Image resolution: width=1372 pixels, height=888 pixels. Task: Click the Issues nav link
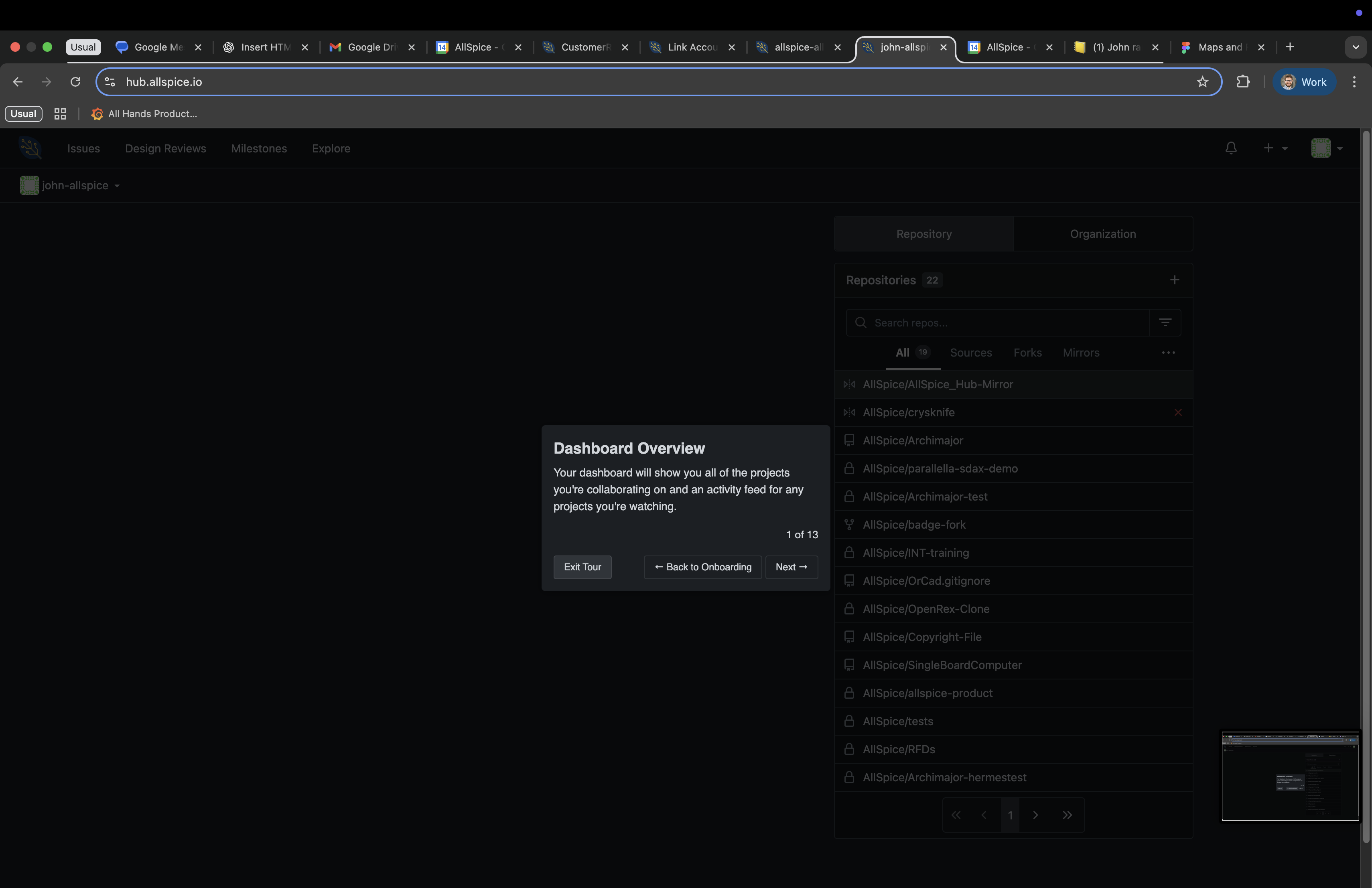coord(83,149)
